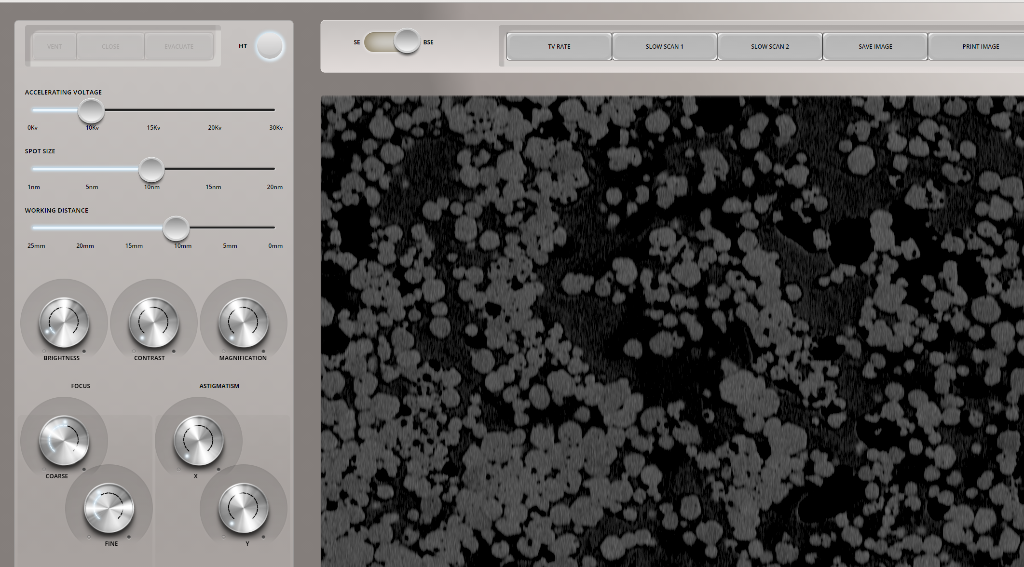
Task: Click the 20mm working distance mark
Action: pos(85,246)
